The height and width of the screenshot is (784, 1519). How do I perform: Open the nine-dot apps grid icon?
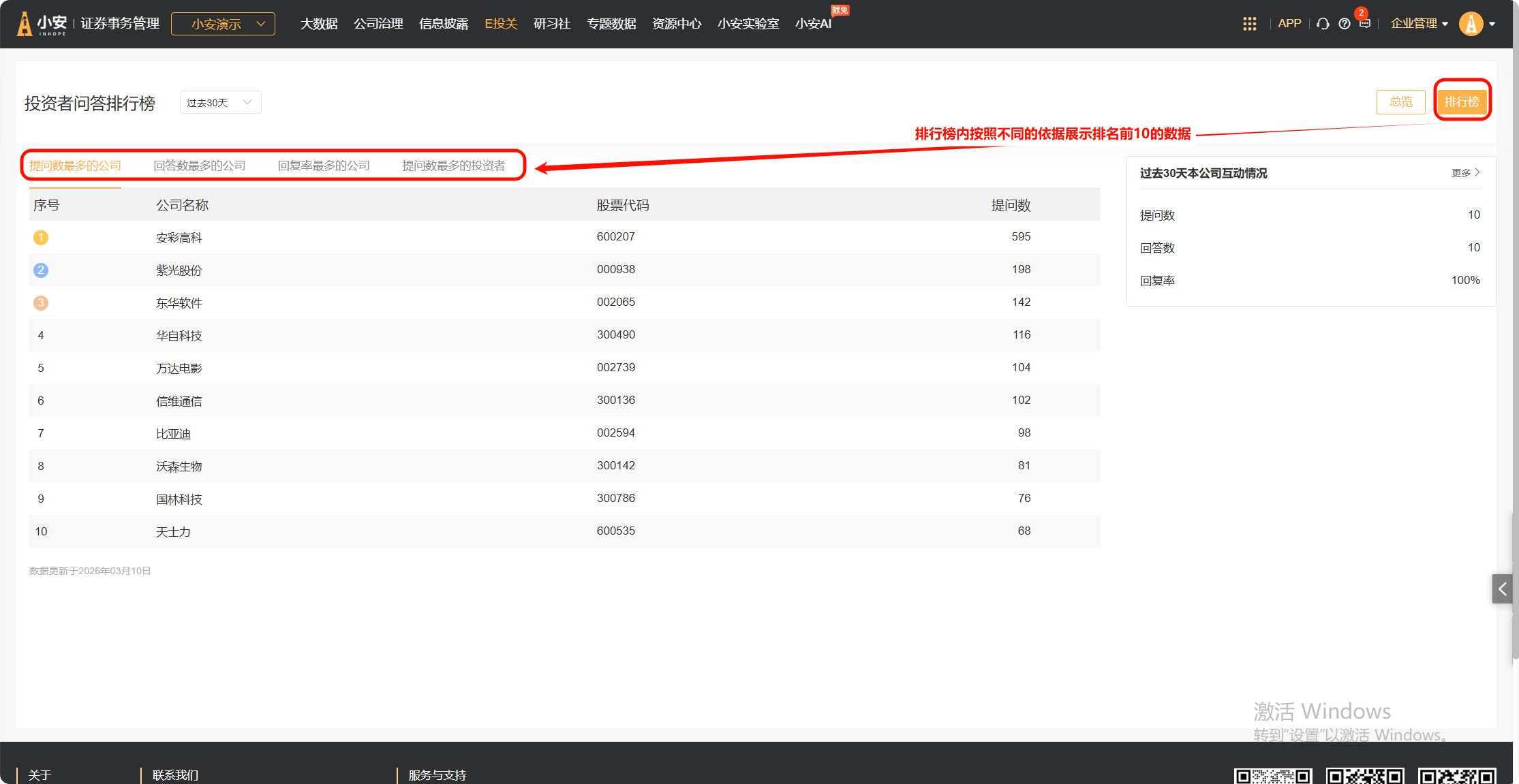[1249, 24]
